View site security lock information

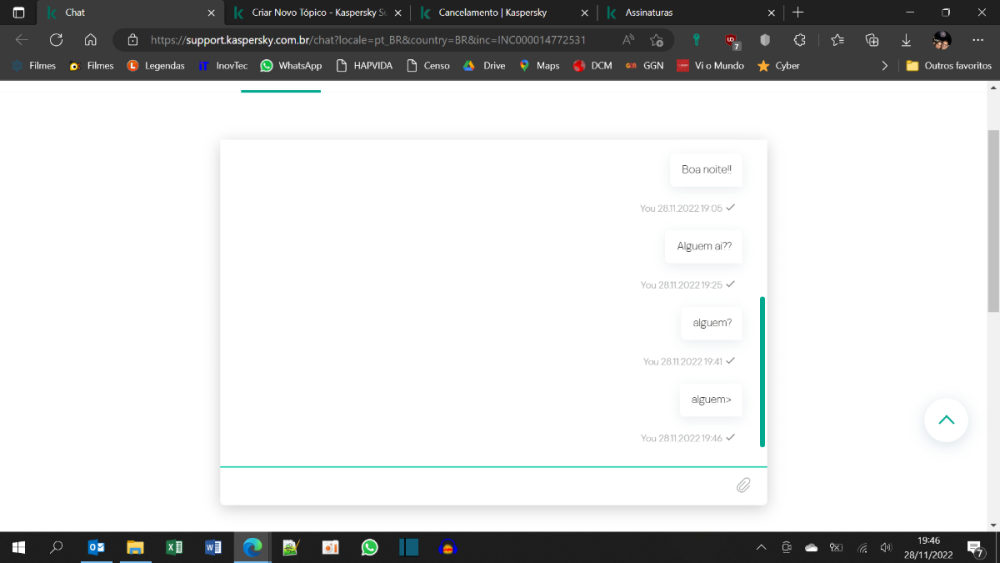133,40
